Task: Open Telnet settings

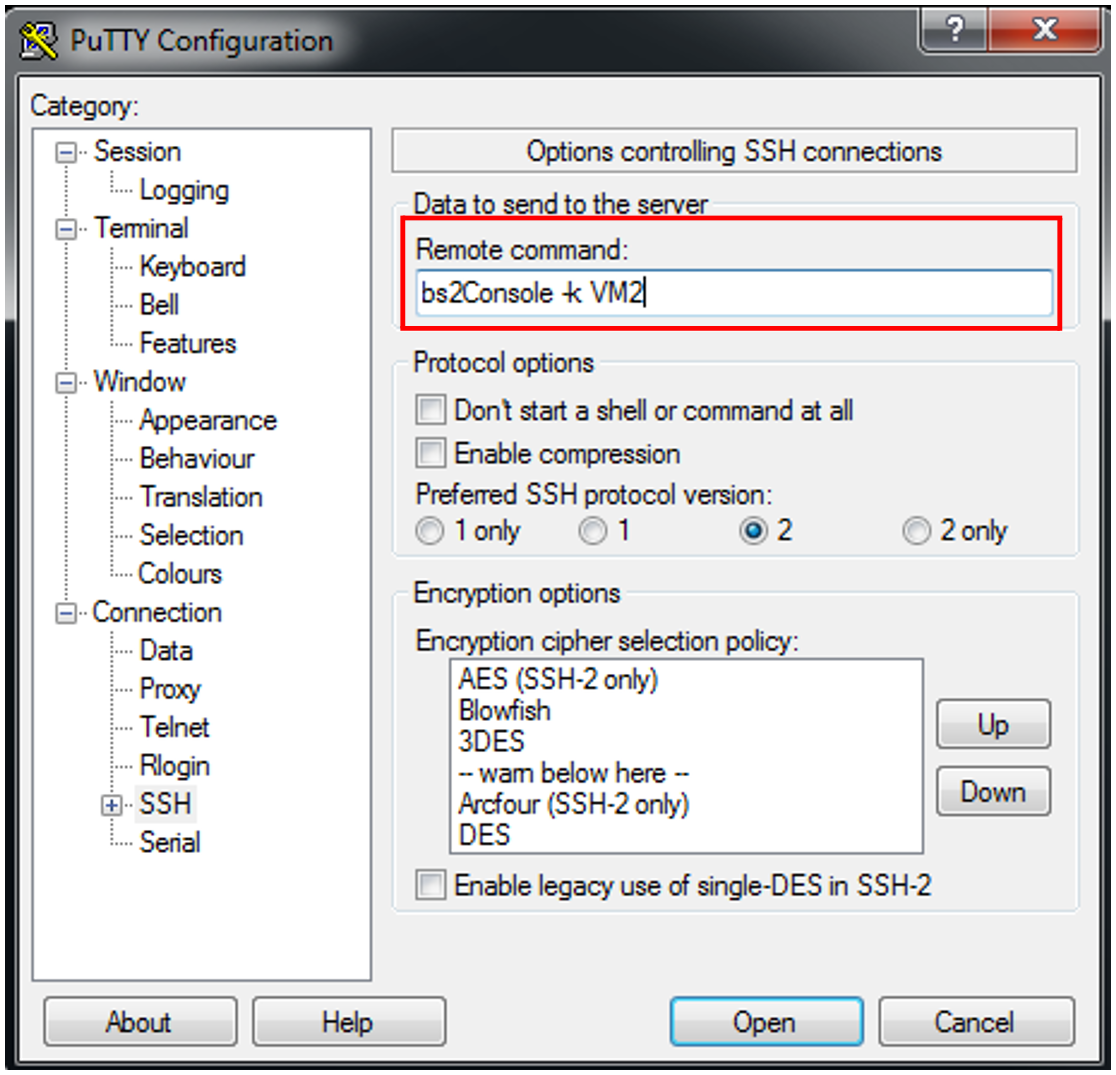Action: point(175,728)
